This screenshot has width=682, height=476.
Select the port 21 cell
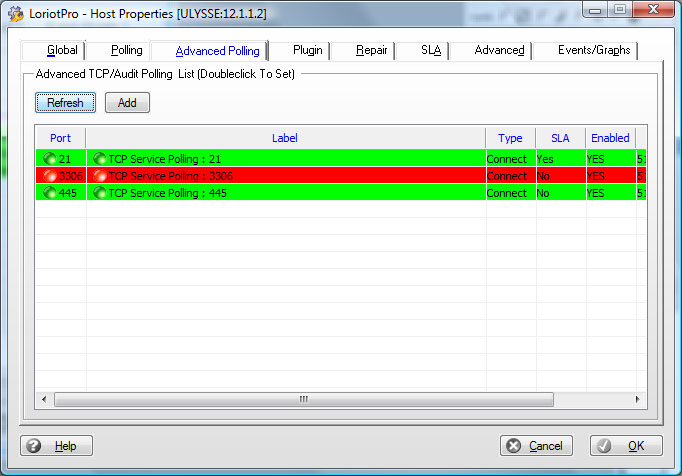[x=61, y=159]
